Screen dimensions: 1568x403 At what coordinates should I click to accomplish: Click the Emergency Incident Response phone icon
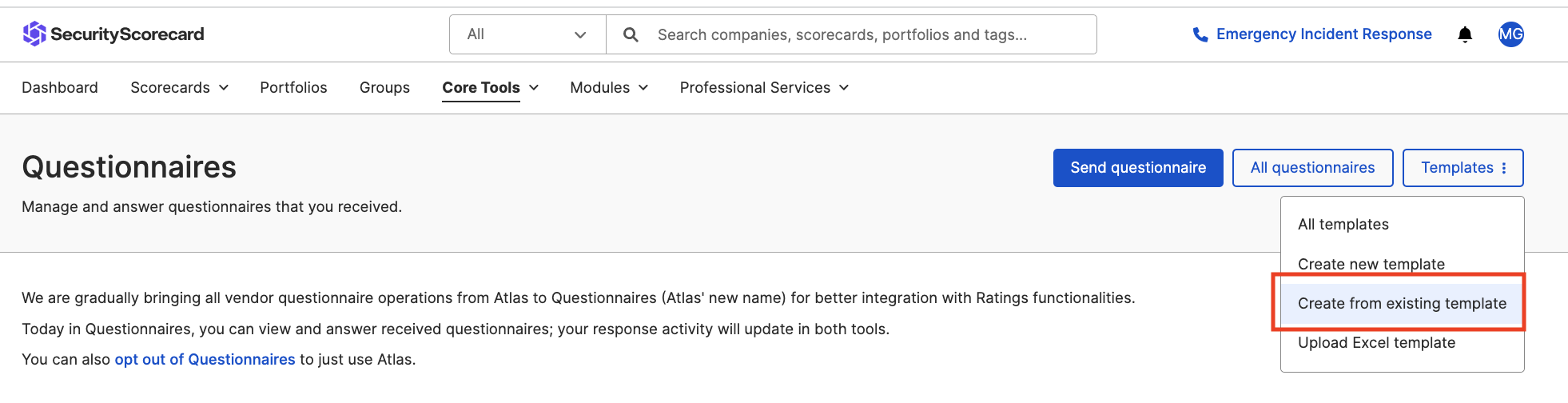(x=1200, y=34)
